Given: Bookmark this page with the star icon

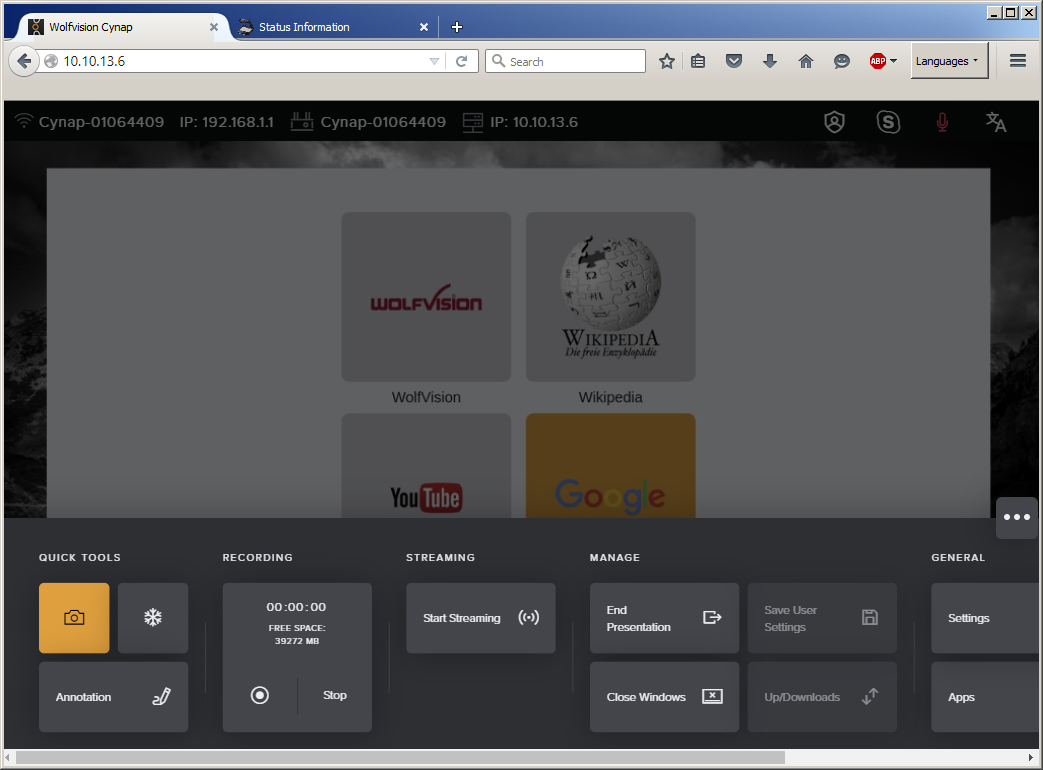Looking at the screenshot, I should 667,61.
